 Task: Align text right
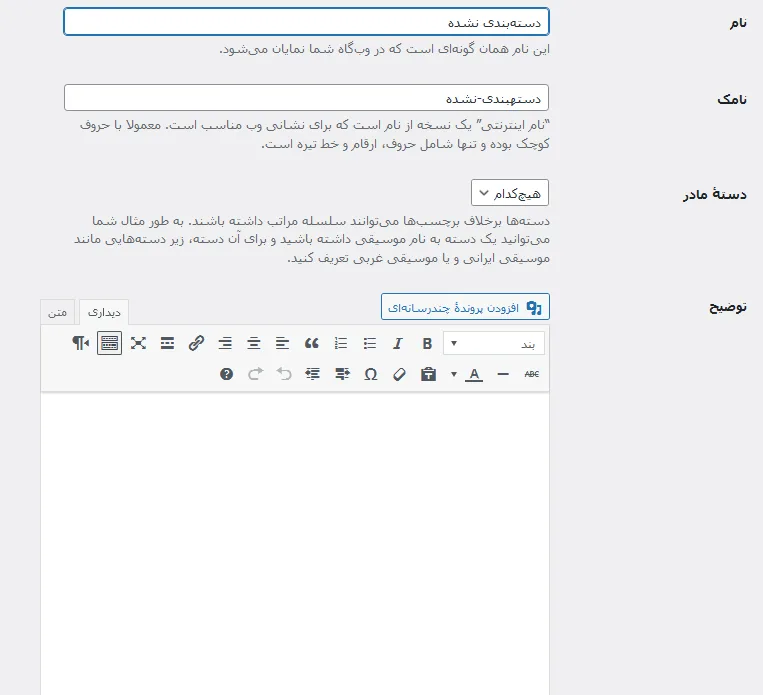(x=225, y=344)
